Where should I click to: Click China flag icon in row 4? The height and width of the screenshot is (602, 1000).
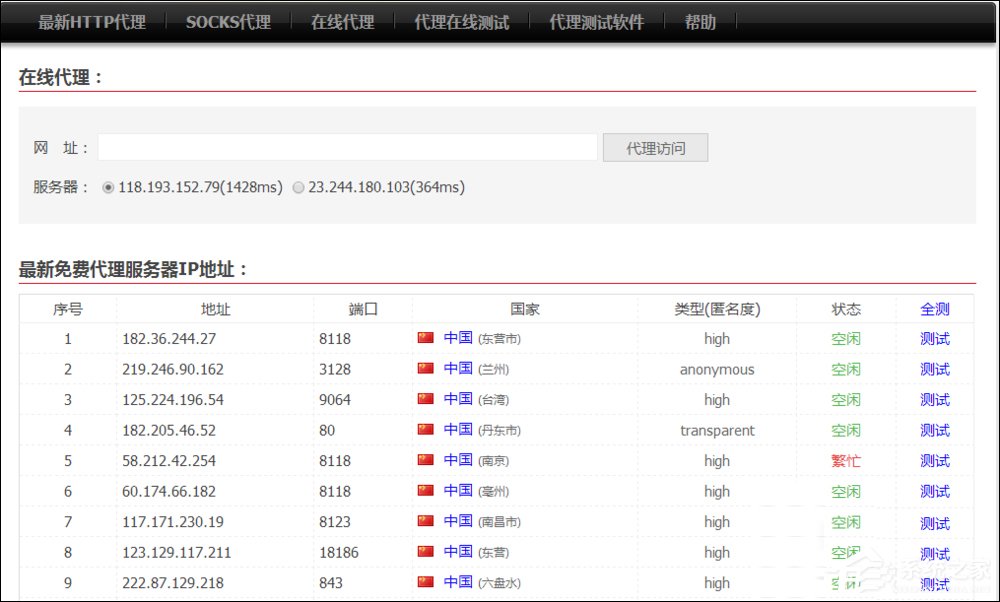[426, 429]
